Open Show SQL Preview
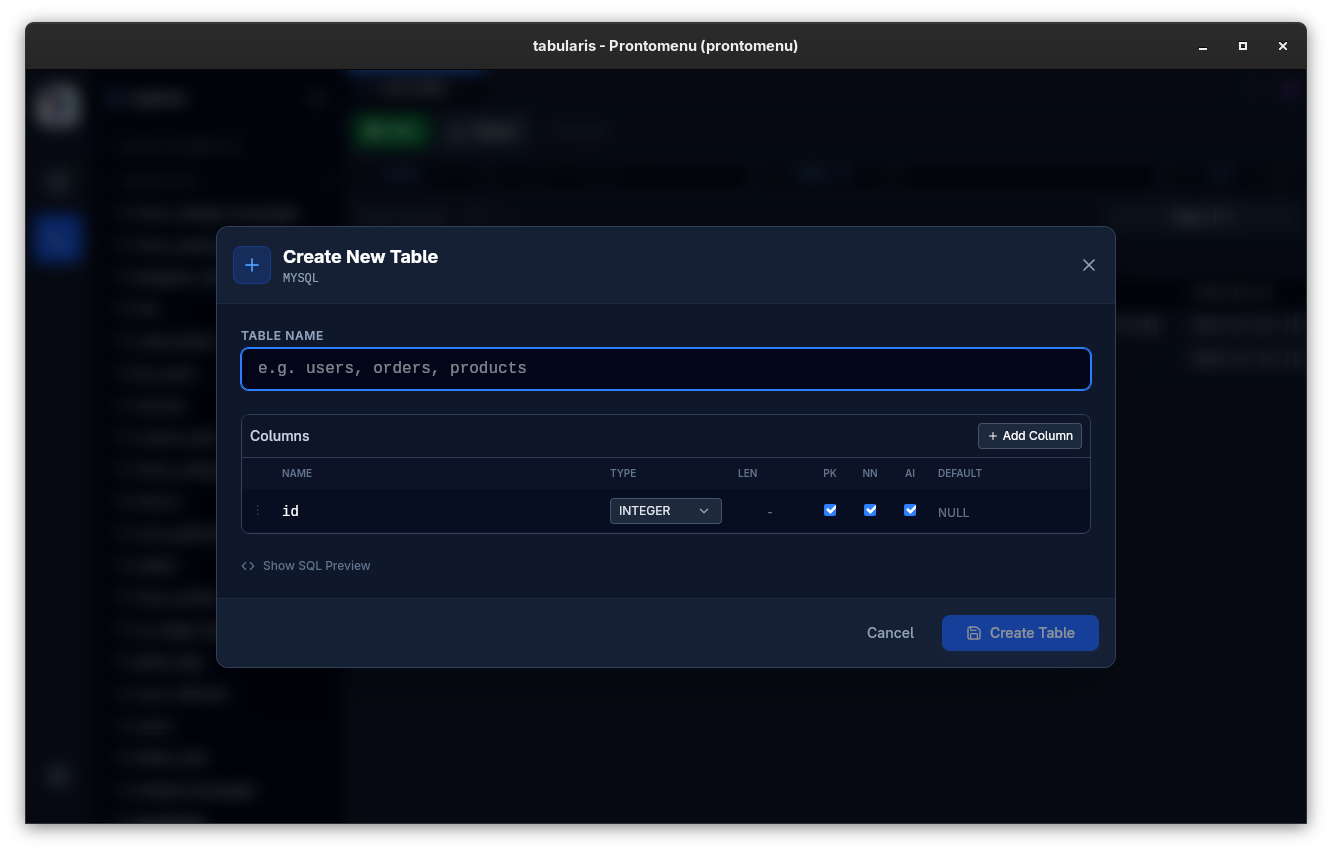Viewport: 1332px width, 852px height. click(316, 565)
